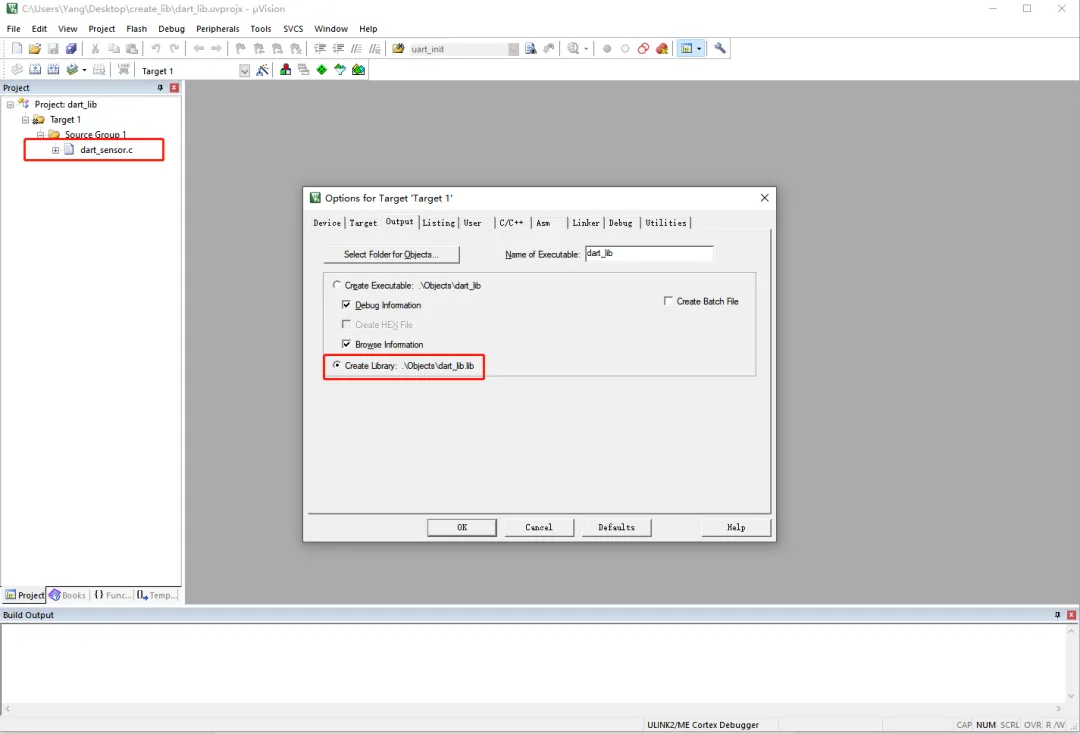Click the Enable/Disable Breakpoint hollow circle icon
The width and height of the screenshot is (1080, 734).
point(625,48)
